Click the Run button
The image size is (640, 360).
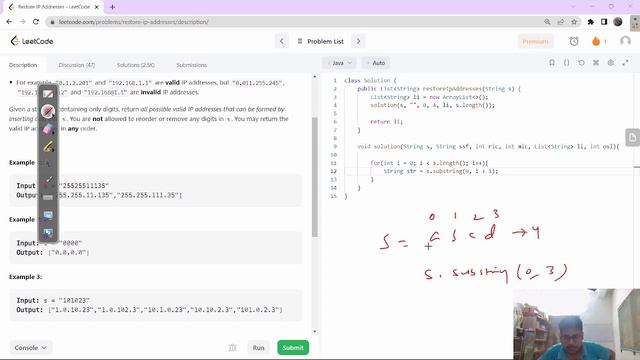click(x=258, y=348)
